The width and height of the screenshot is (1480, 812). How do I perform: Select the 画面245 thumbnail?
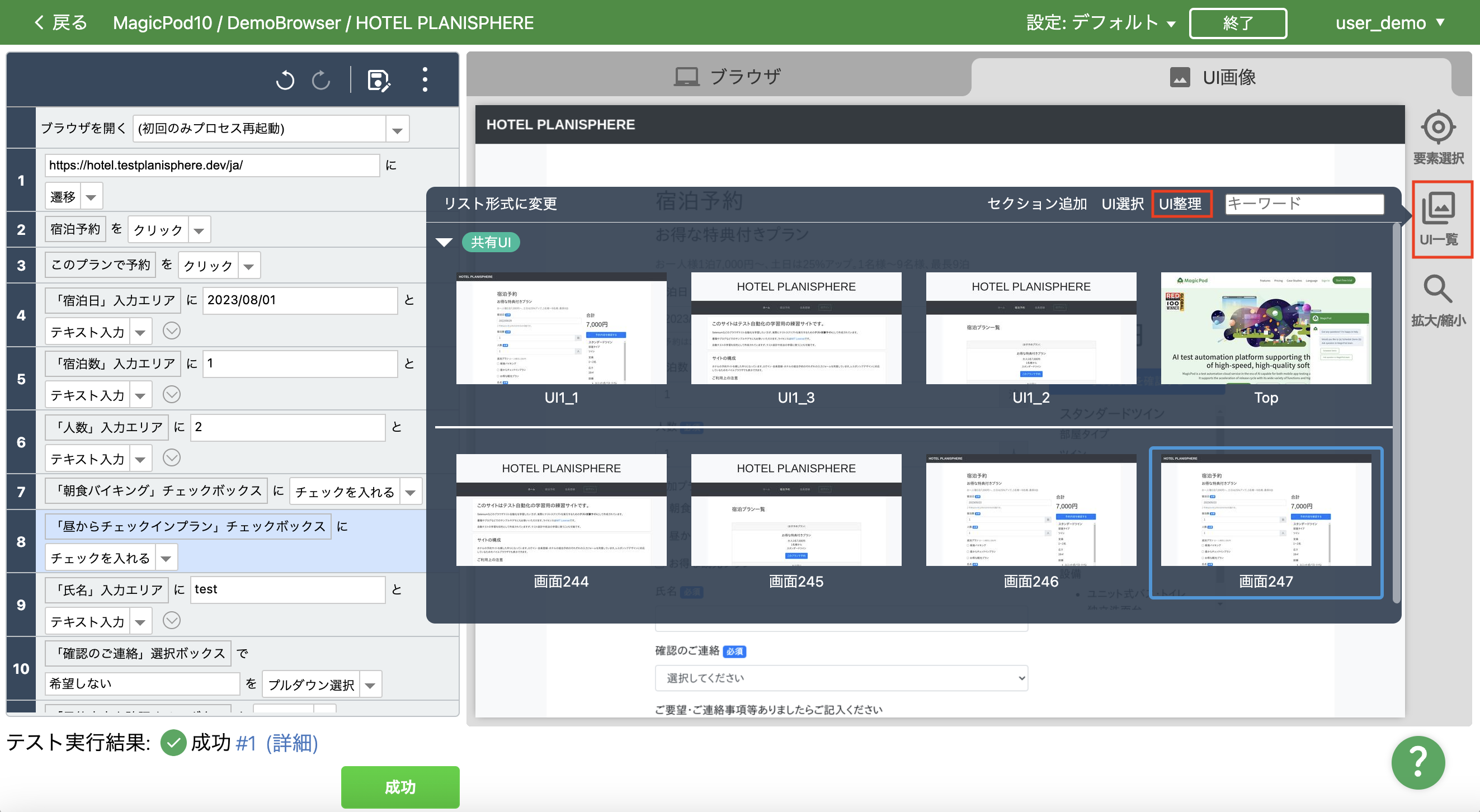click(x=796, y=510)
